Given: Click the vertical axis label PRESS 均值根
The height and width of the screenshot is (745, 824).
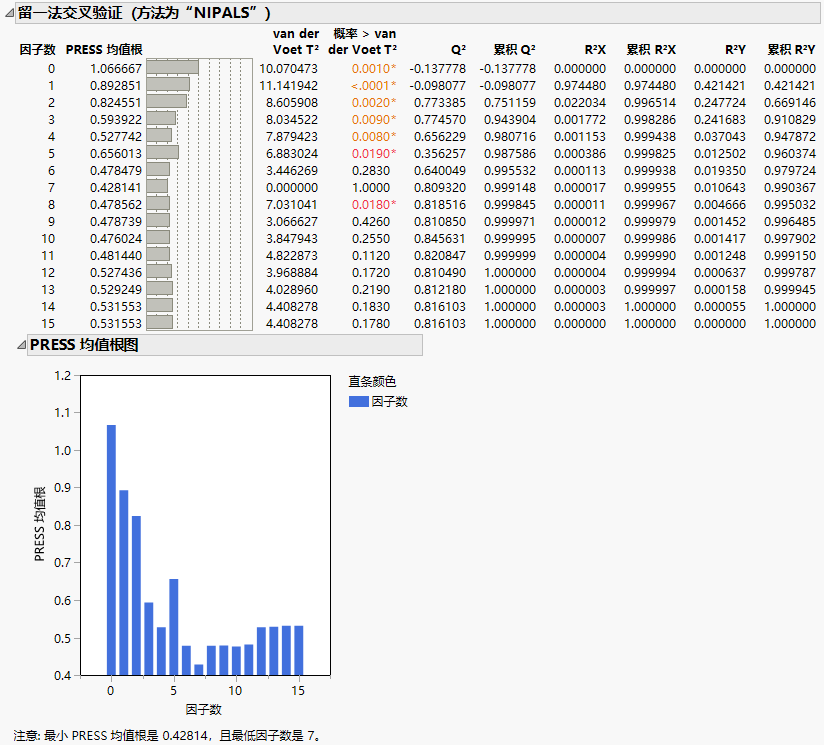Looking at the screenshot, I should tap(40, 525).
